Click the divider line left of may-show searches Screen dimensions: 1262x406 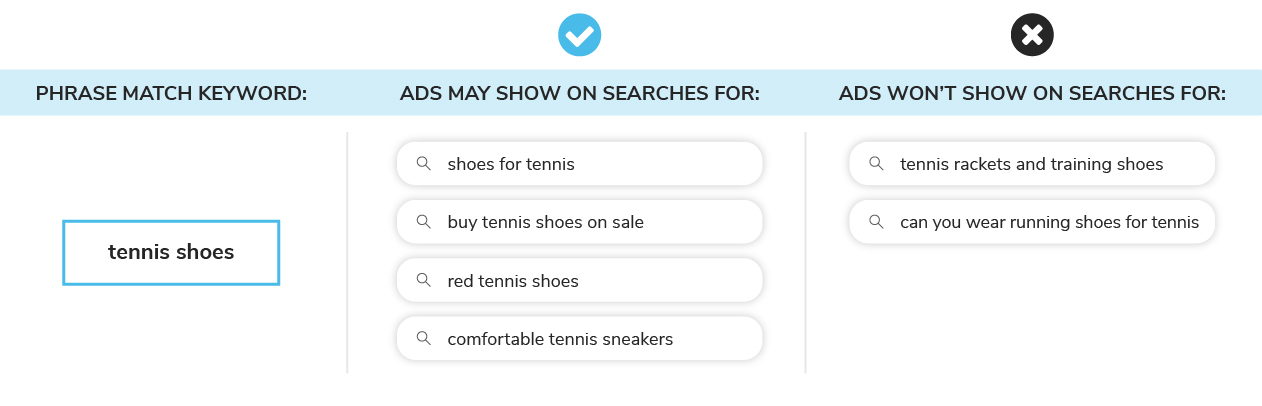(x=347, y=252)
